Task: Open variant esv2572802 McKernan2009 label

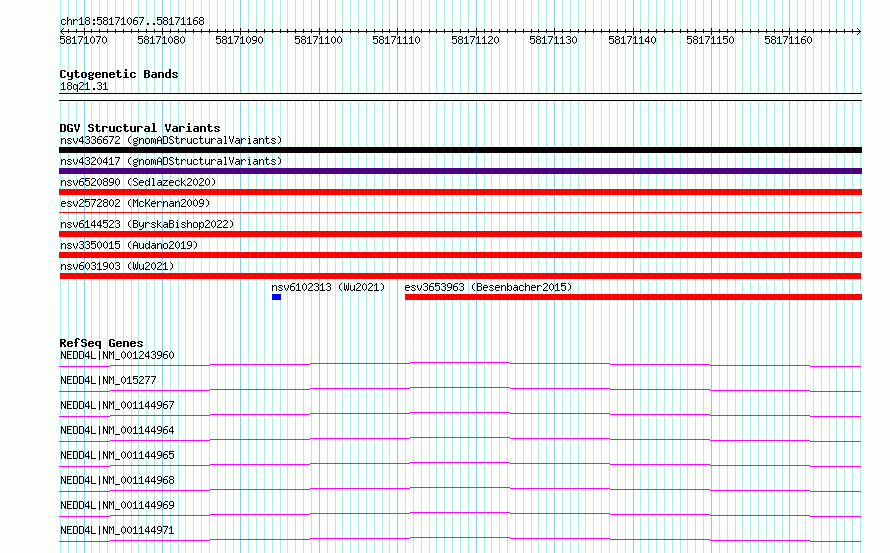Action: 135,203
